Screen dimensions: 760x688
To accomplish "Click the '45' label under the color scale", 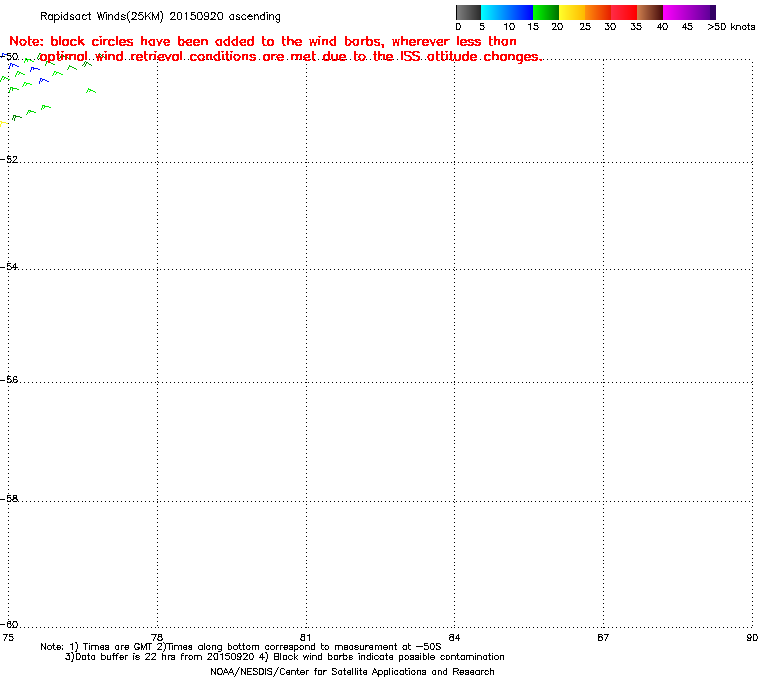I will click(687, 27).
